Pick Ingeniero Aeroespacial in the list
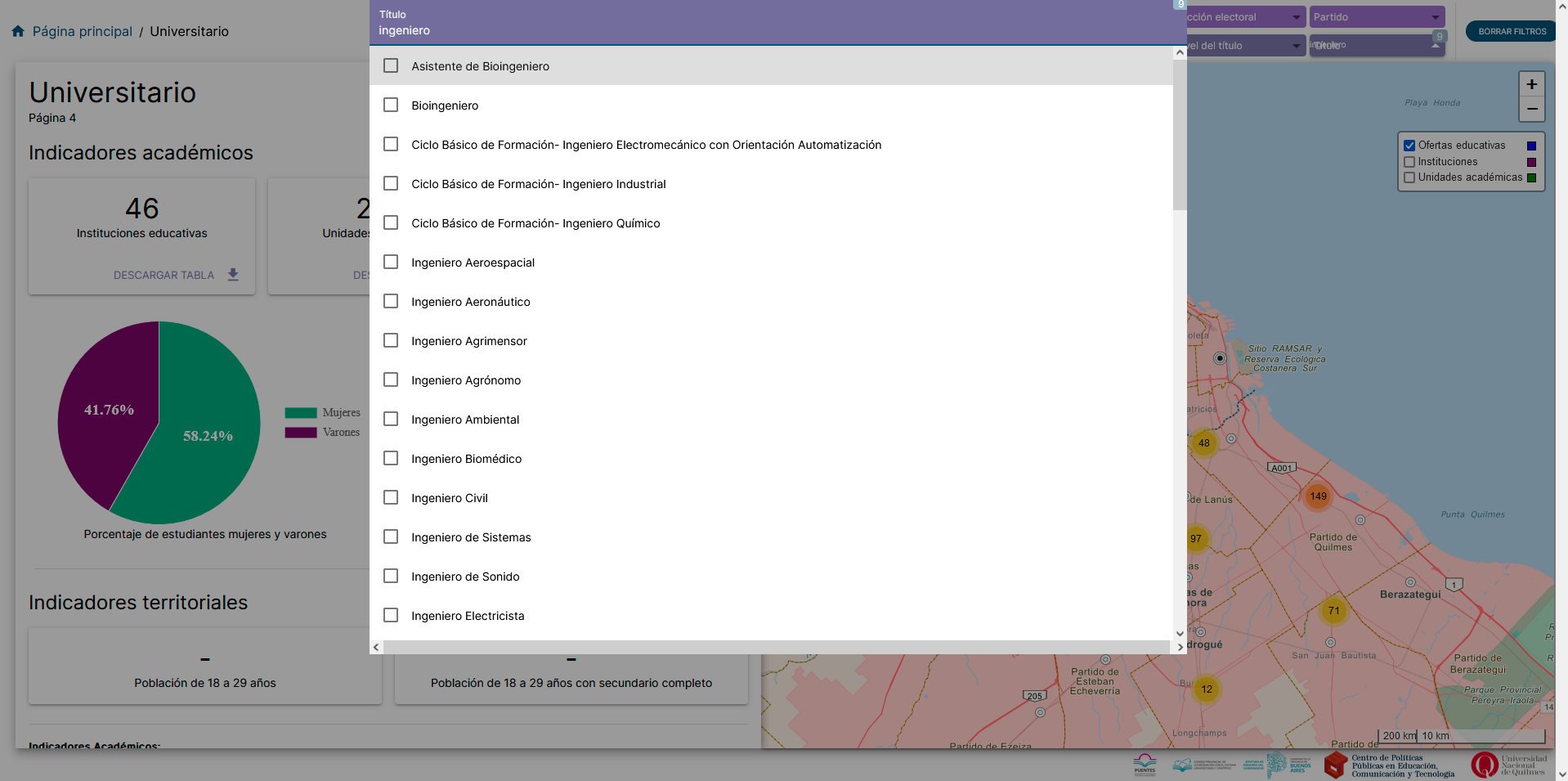This screenshot has width=1568, height=781. point(391,263)
